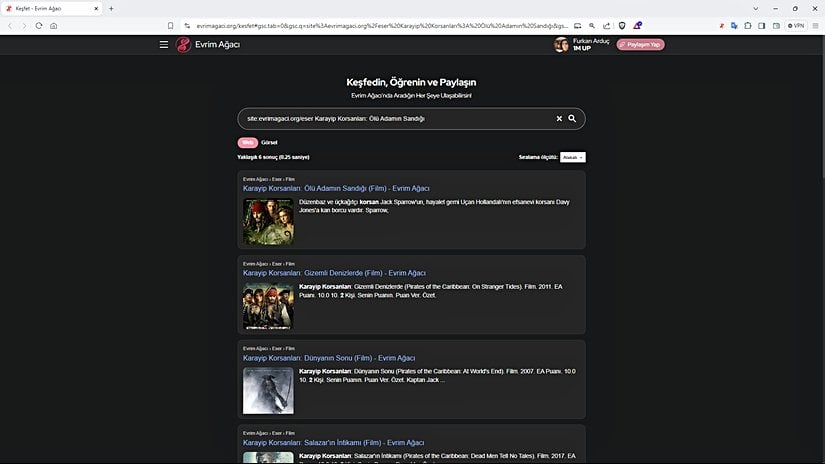This screenshot has width=825, height=464.
Task: Click the browser VPN button
Action: (796, 25)
